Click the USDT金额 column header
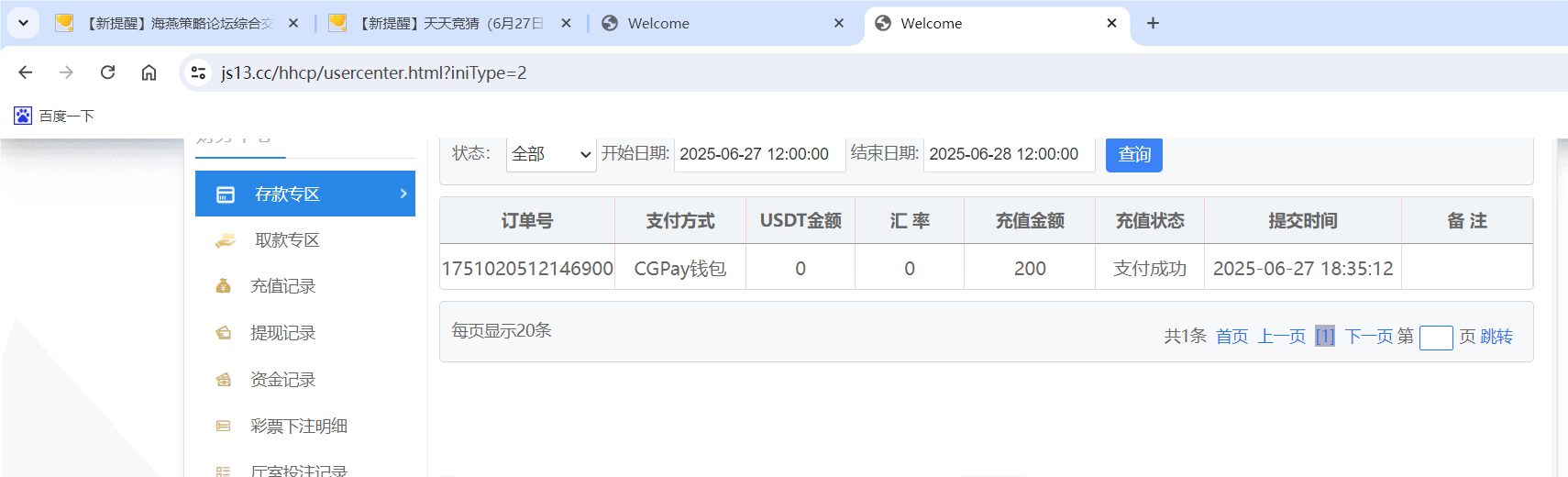Viewport: 1568px width, 477px height. pos(801,221)
